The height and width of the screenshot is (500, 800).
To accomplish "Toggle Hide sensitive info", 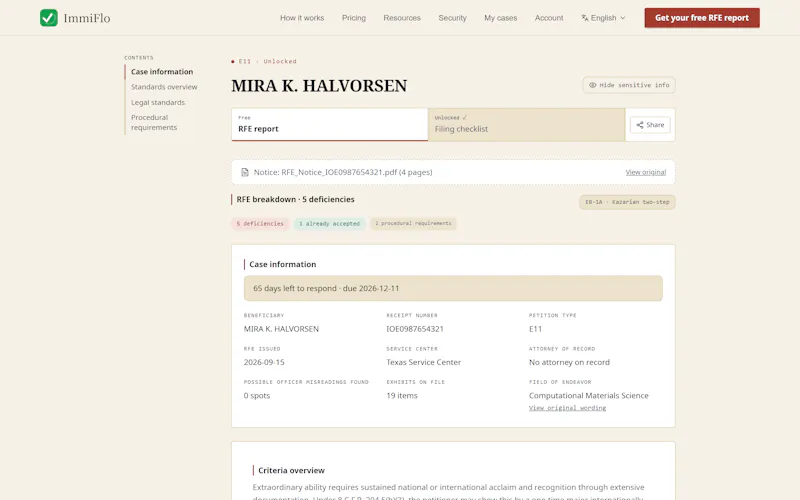I will pyautogui.click(x=629, y=85).
